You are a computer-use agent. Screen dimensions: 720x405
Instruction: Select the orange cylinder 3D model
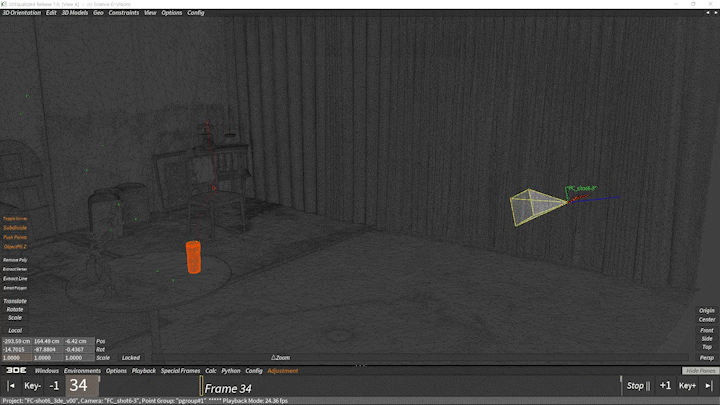coord(193,257)
